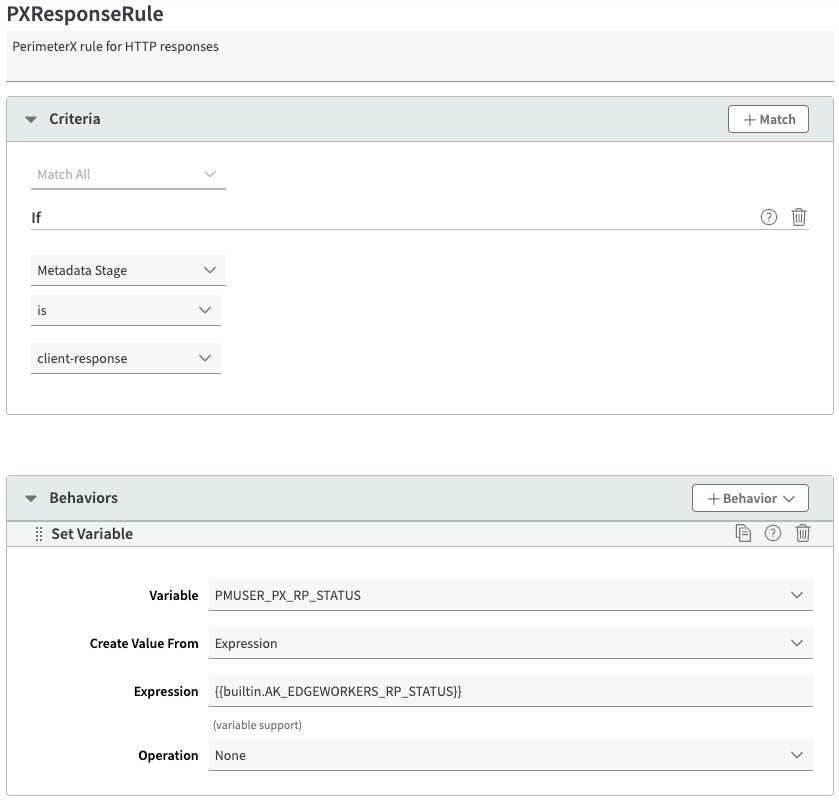Click the PXResponseRule title
The height and width of the screenshot is (803, 839).
85,15
